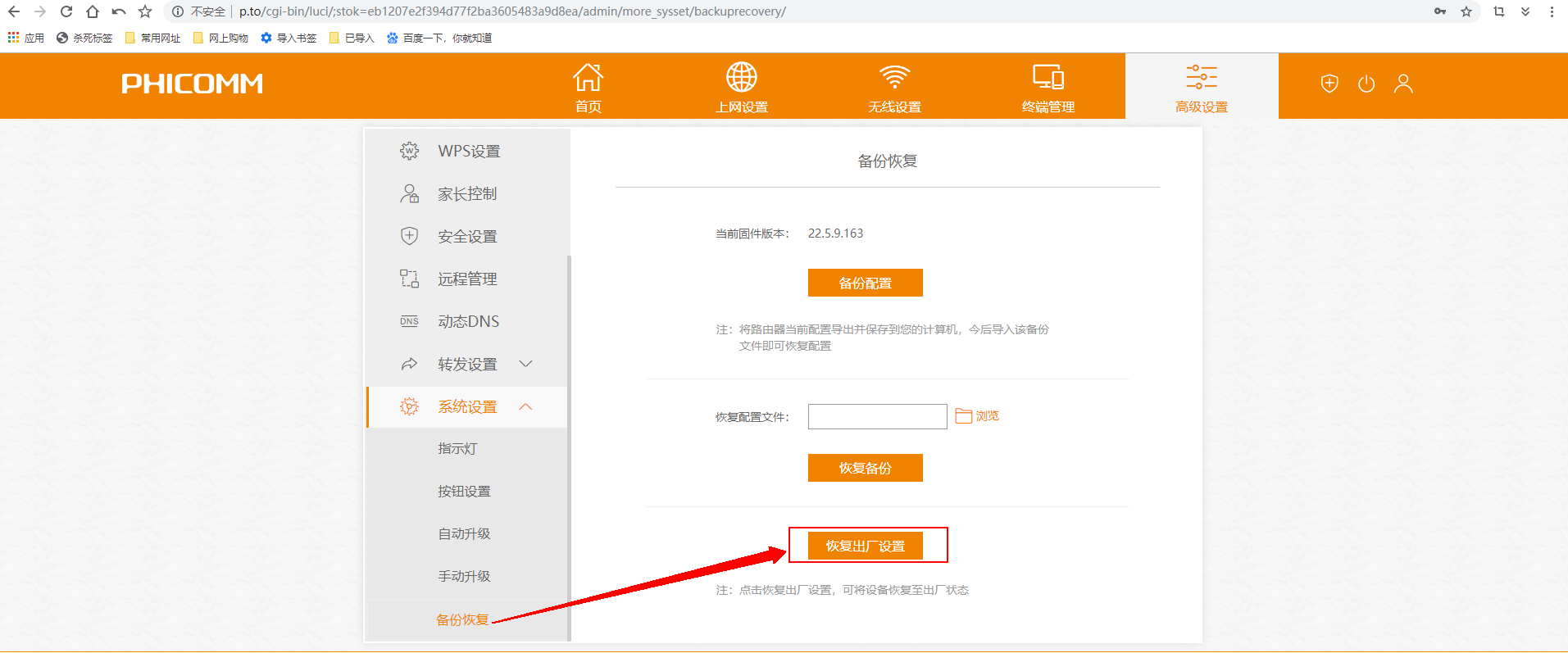The image size is (1568, 653).
Task: Open the browser three-dot menu
Action: pyautogui.click(x=1552, y=11)
